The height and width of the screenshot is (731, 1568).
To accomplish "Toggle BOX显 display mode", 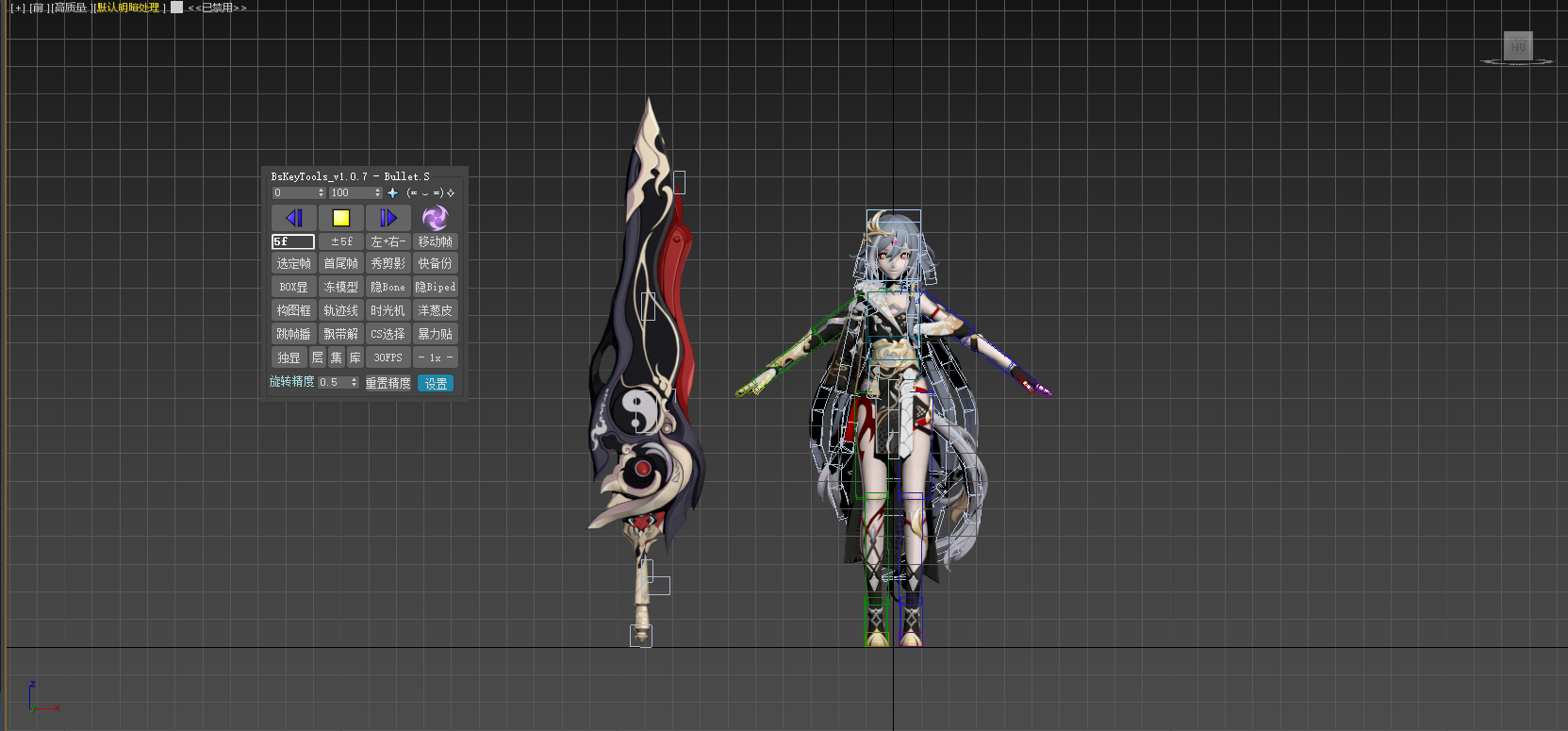I will pos(294,287).
